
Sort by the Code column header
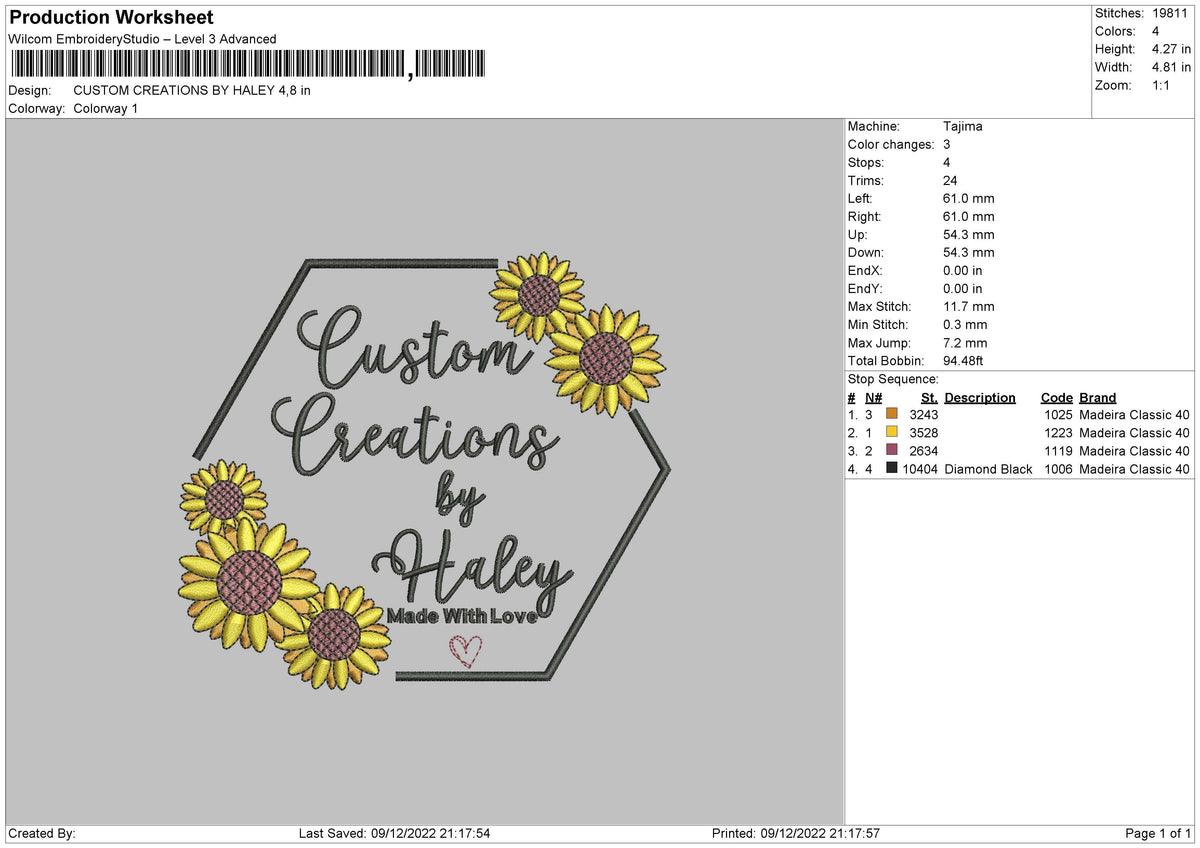tap(1056, 397)
